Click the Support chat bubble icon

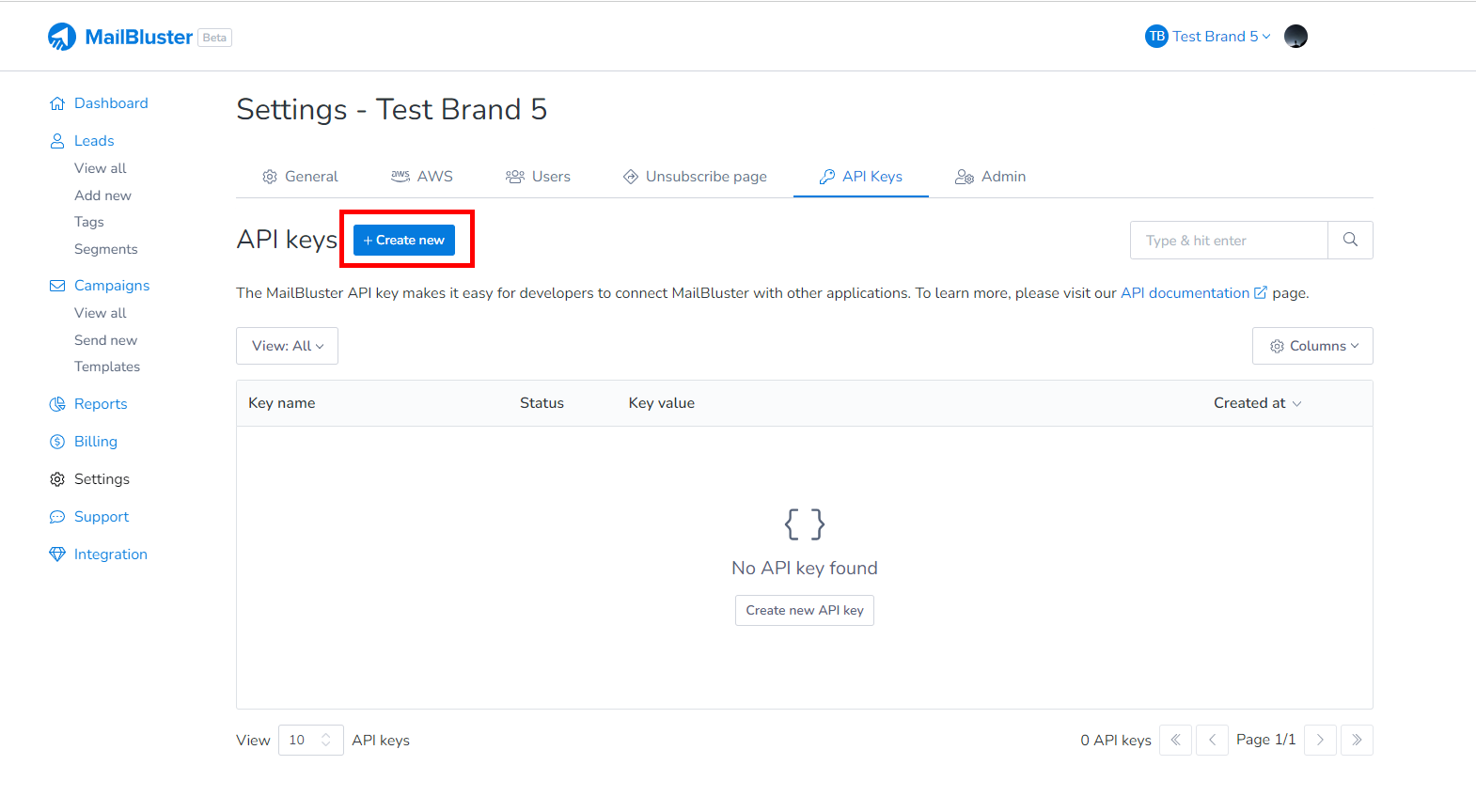pyautogui.click(x=57, y=517)
